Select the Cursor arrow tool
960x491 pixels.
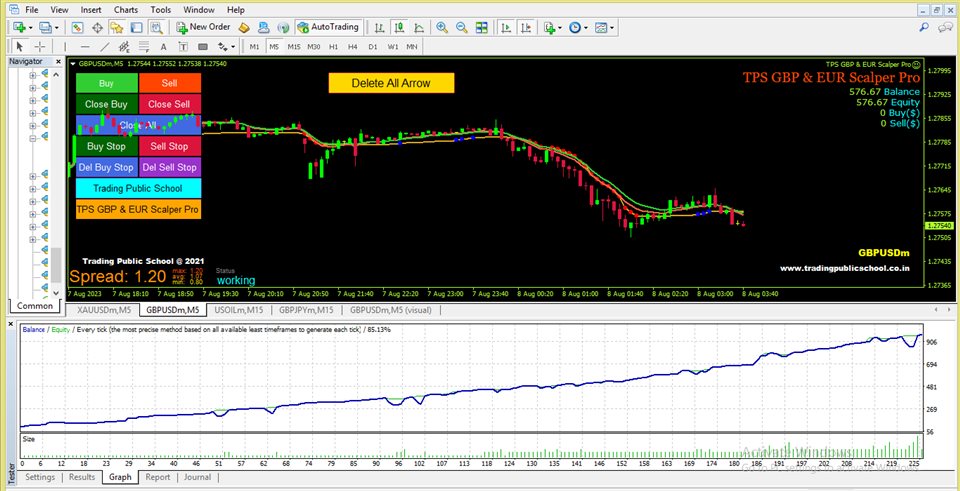[x=20, y=46]
